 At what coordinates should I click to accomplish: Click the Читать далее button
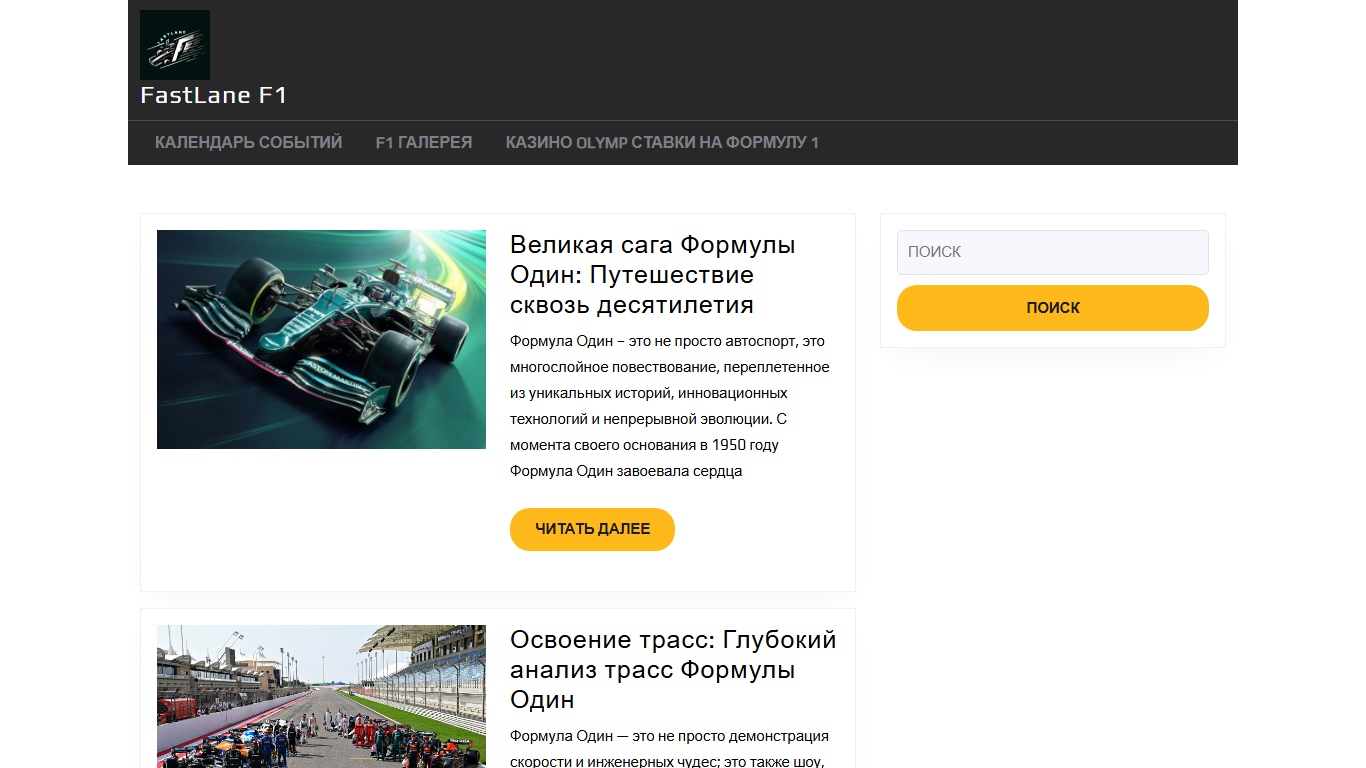592,529
